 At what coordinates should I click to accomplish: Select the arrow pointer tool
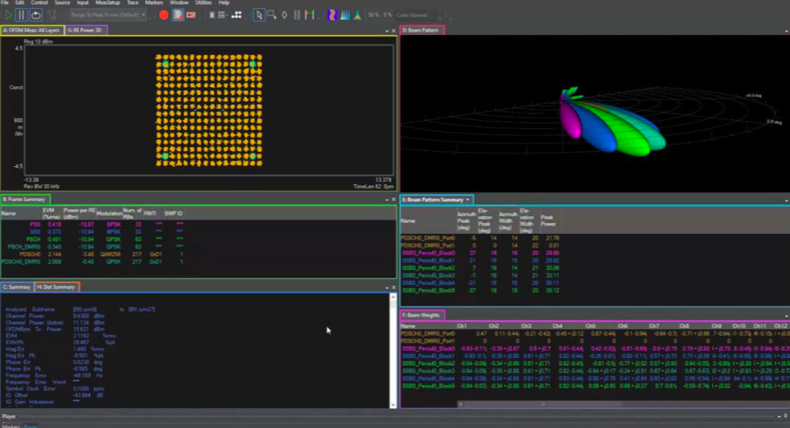click(258, 15)
